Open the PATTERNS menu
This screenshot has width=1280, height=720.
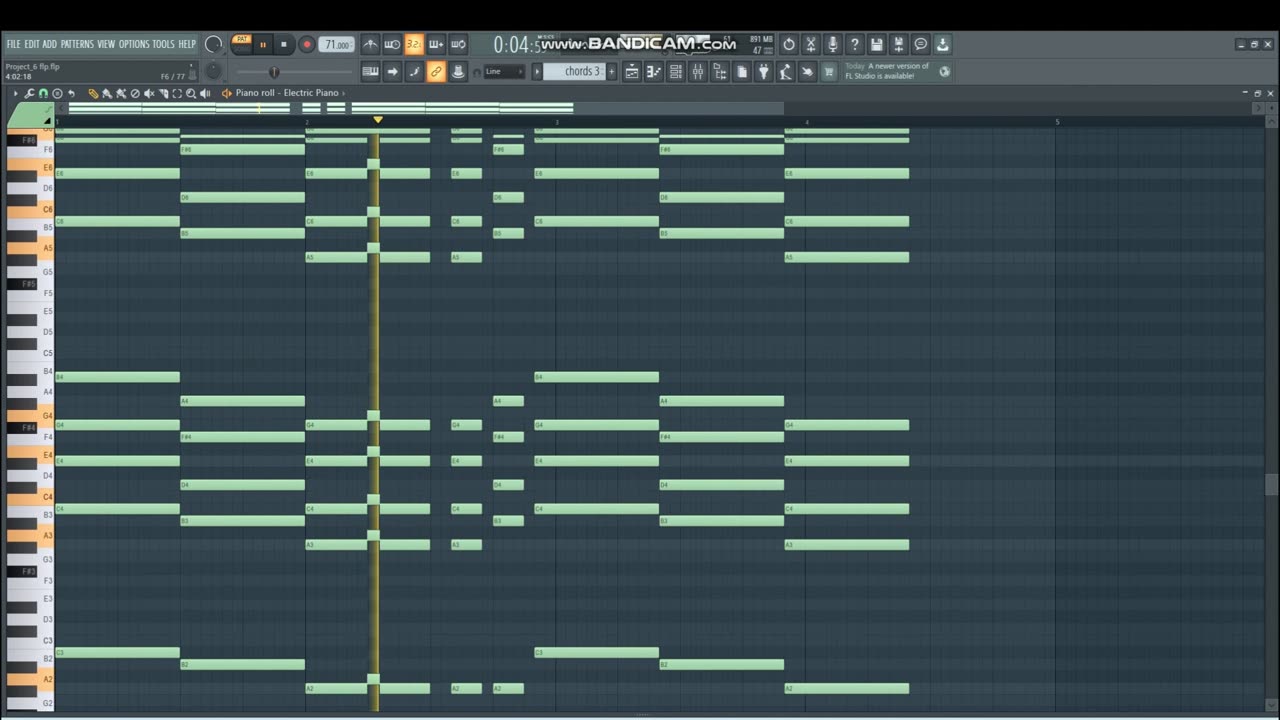[77, 44]
